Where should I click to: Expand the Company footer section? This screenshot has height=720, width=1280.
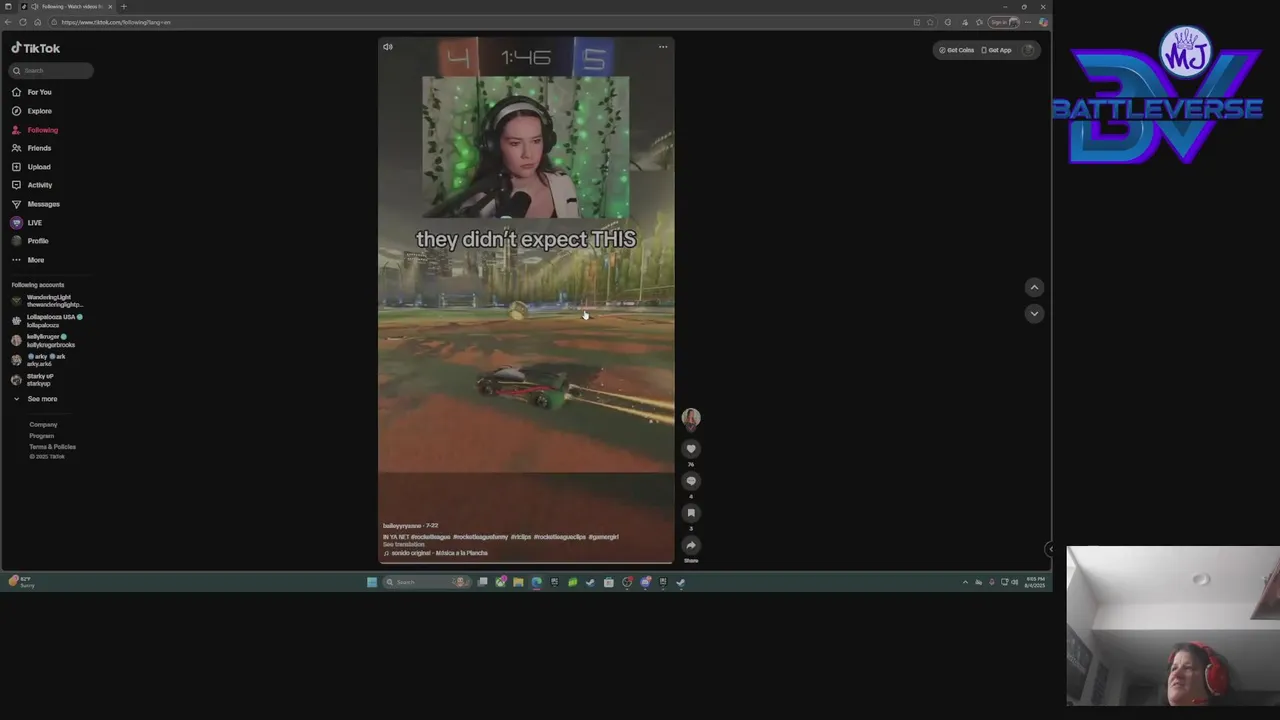pos(43,425)
